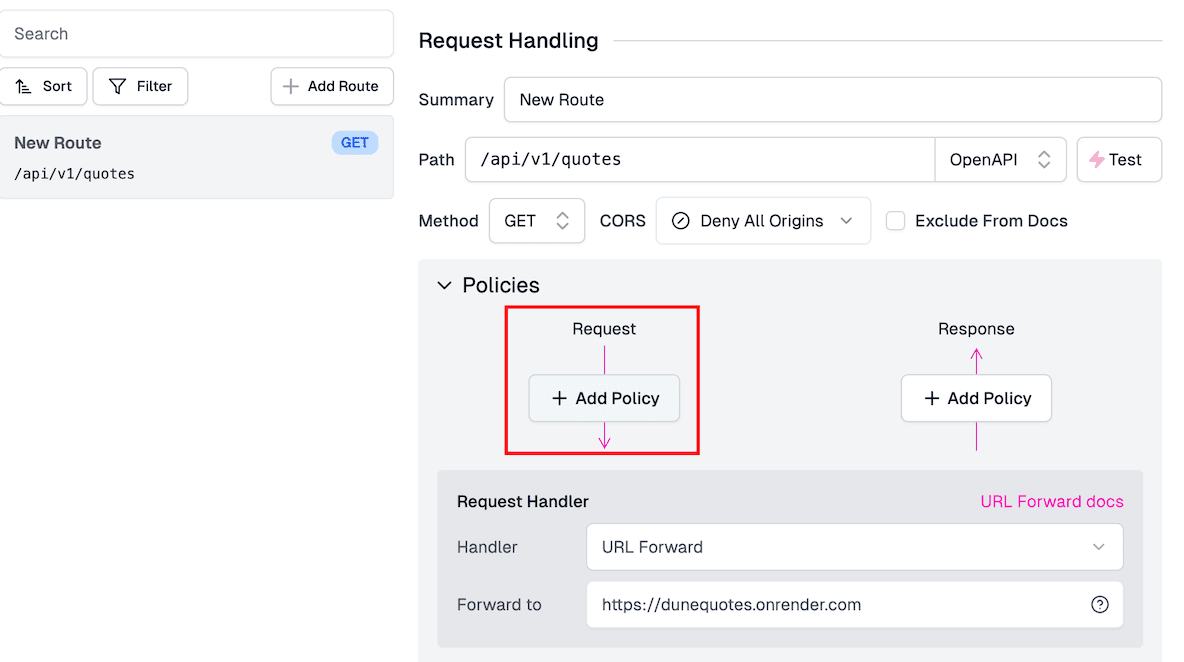The width and height of the screenshot is (1184, 662).
Task: Click the Search routes field
Action: (196, 34)
